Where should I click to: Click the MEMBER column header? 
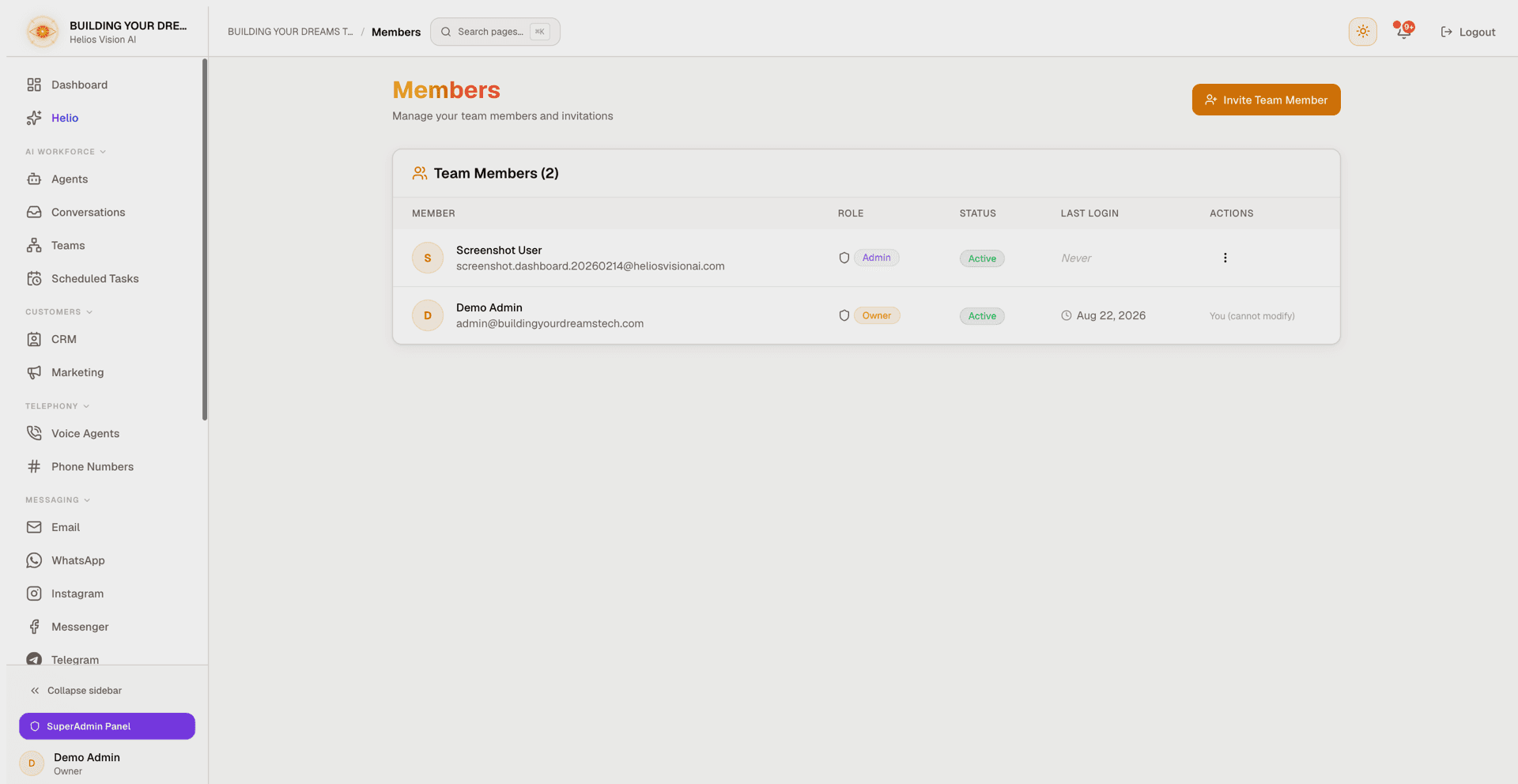[433, 213]
